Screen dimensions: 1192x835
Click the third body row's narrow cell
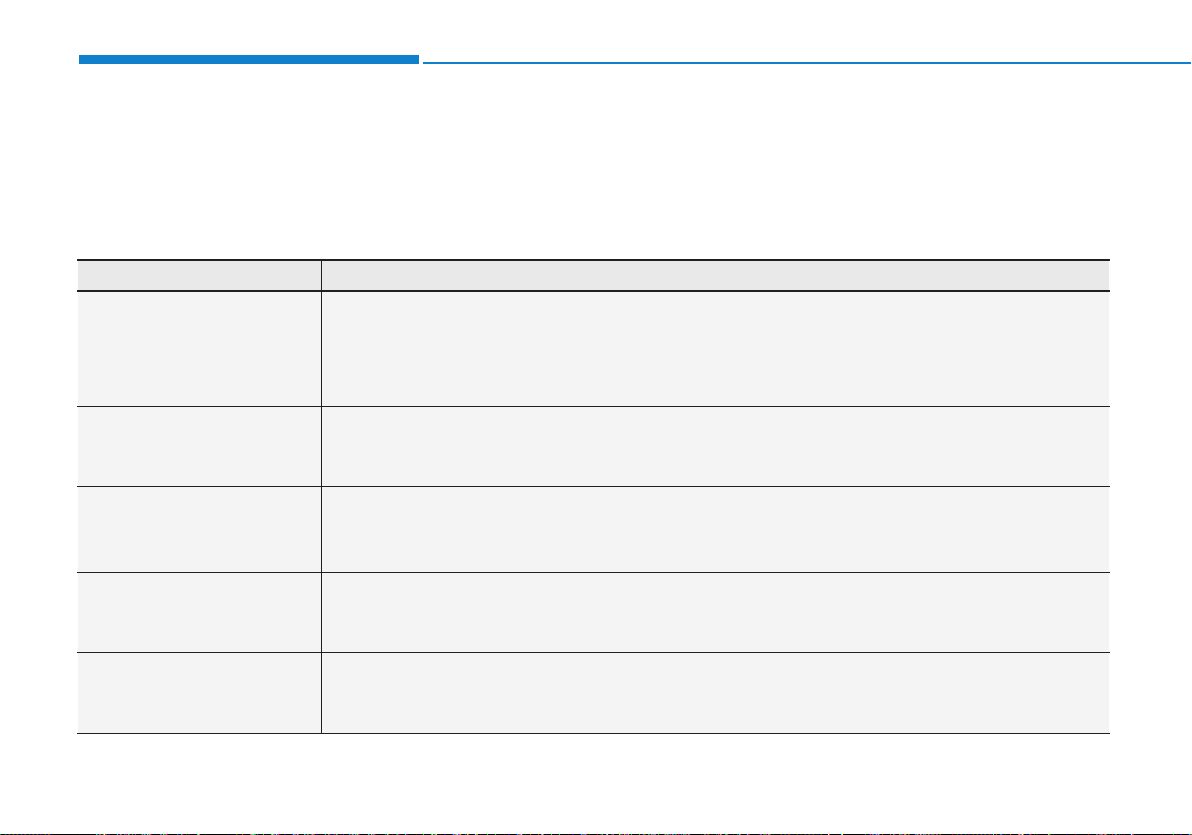199,529
